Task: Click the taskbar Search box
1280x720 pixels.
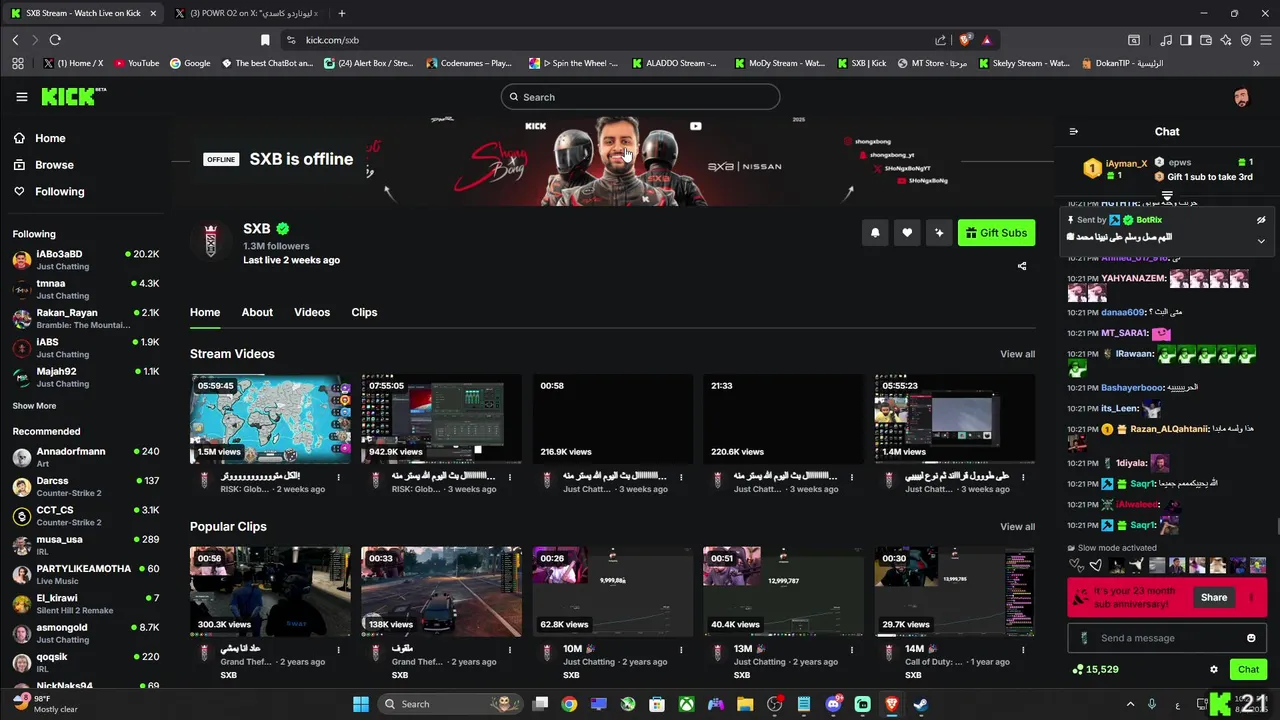Action: pos(450,704)
